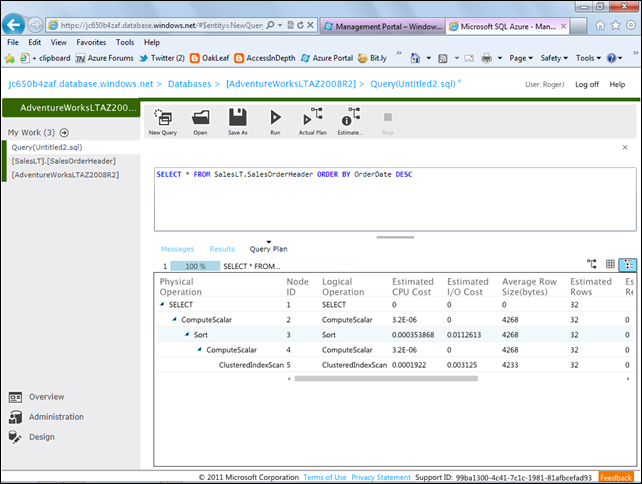The height and width of the screenshot is (484, 642).
Task: Open the Page dropdown menu
Action: pyautogui.click(x=521, y=58)
